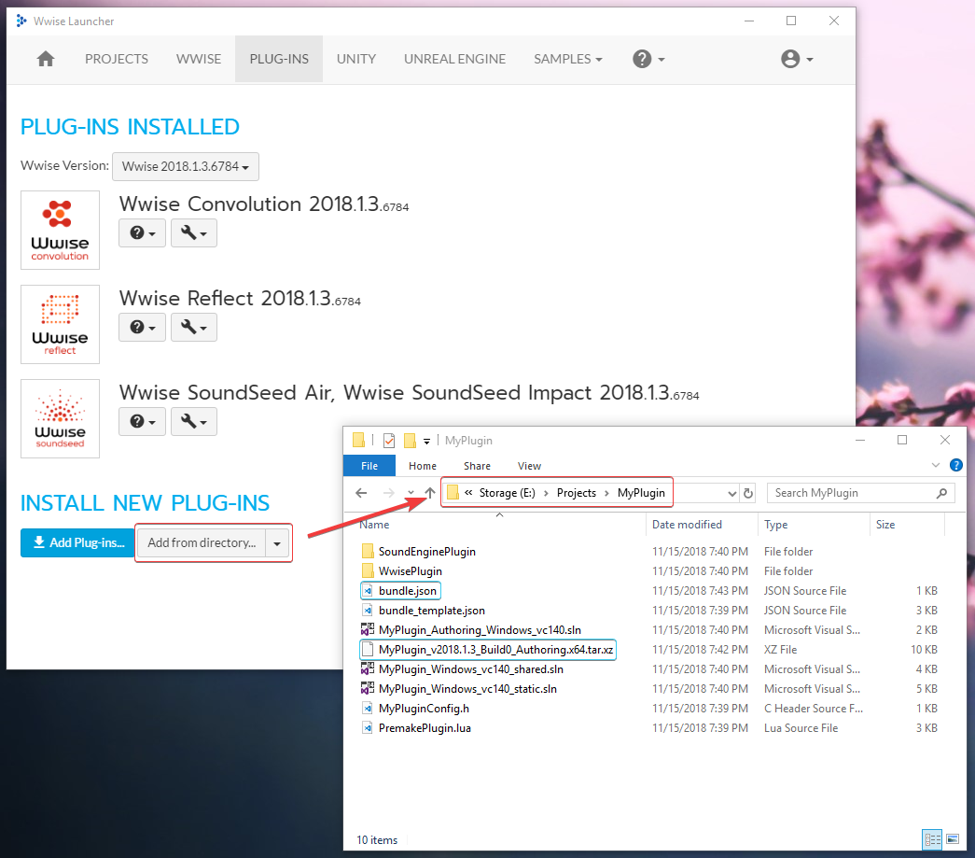Click the Wwise SoundSeed logo thumbnail

60,418
